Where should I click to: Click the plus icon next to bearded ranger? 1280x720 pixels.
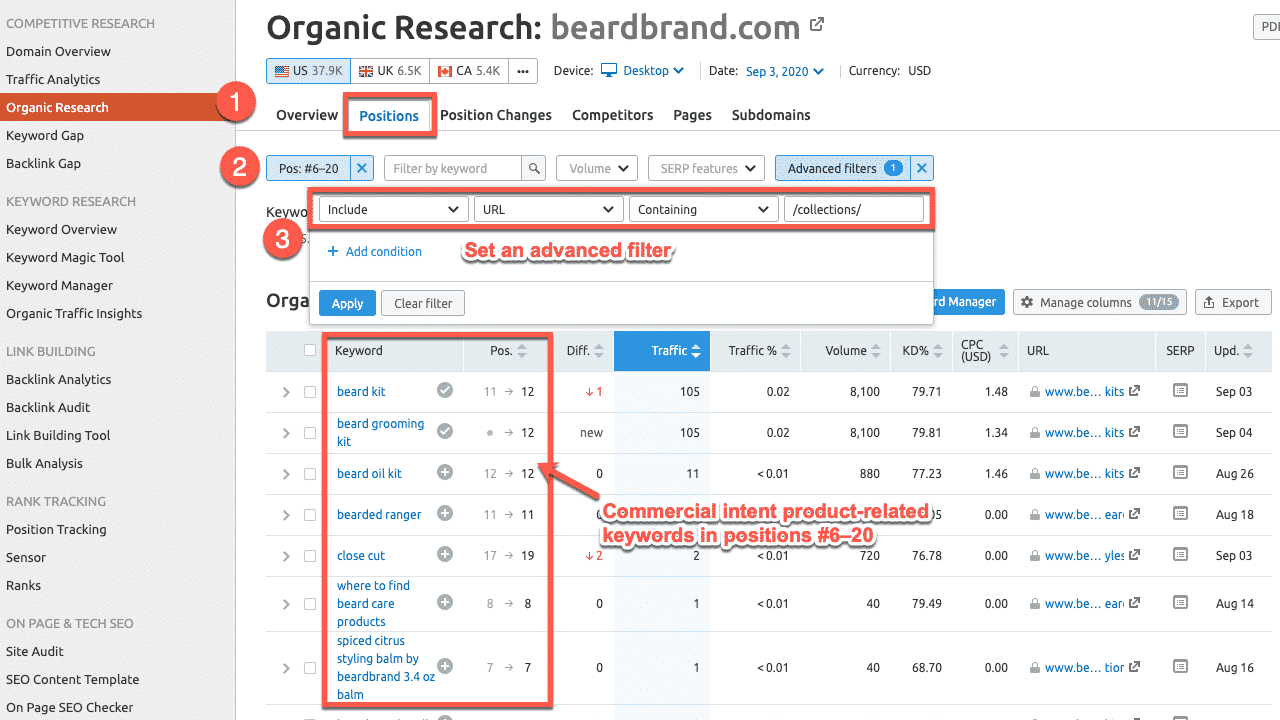click(x=445, y=514)
